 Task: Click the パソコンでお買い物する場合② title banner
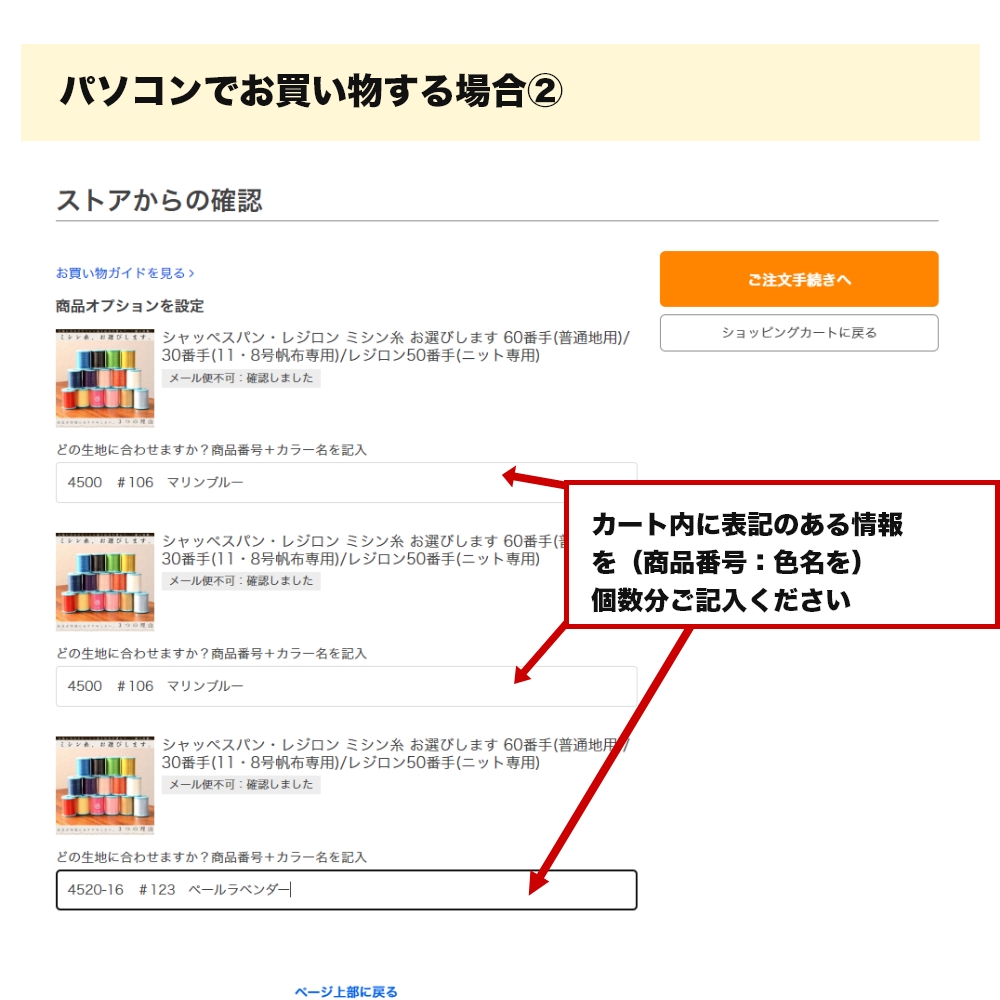[500, 92]
